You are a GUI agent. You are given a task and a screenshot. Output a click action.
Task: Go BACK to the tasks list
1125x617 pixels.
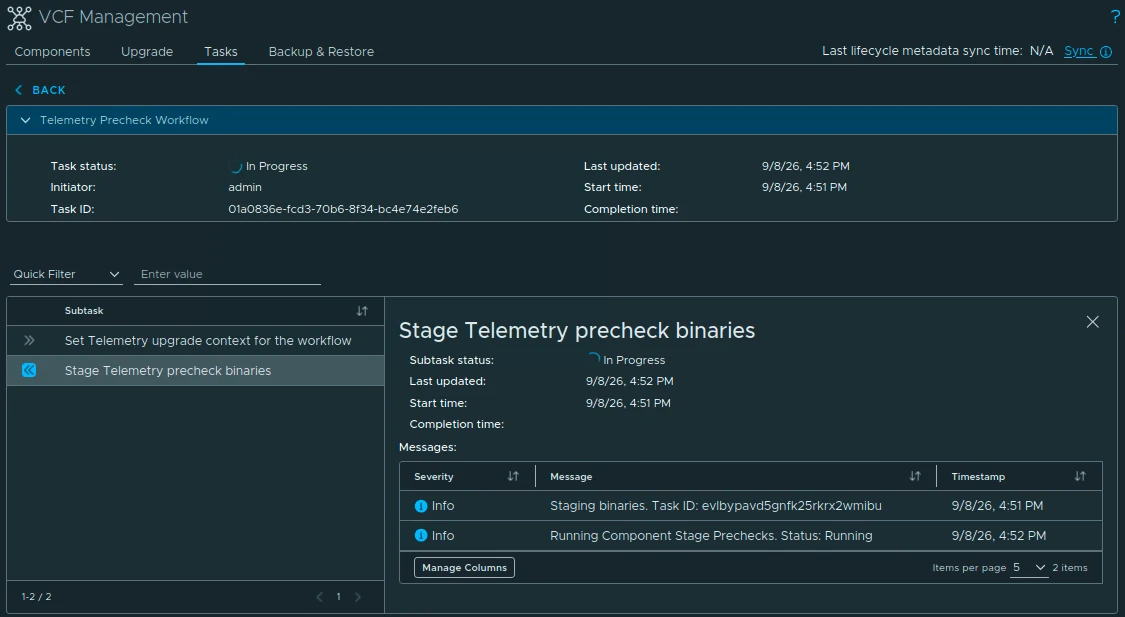coord(48,90)
